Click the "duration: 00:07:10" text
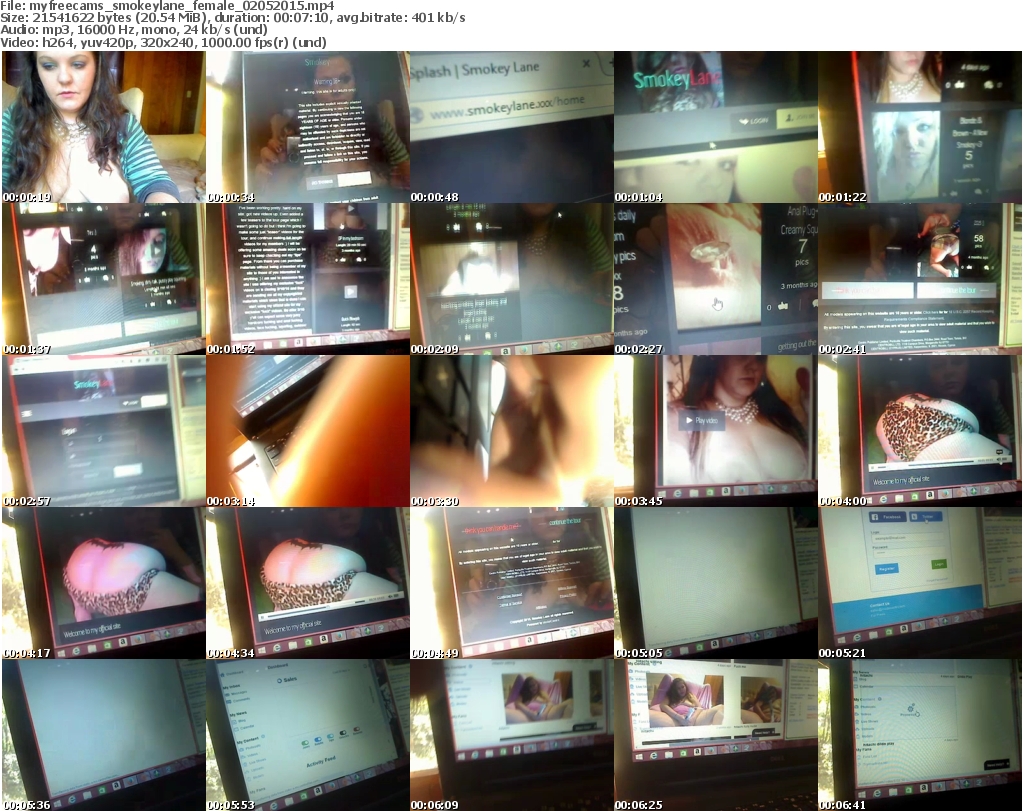 271,18
